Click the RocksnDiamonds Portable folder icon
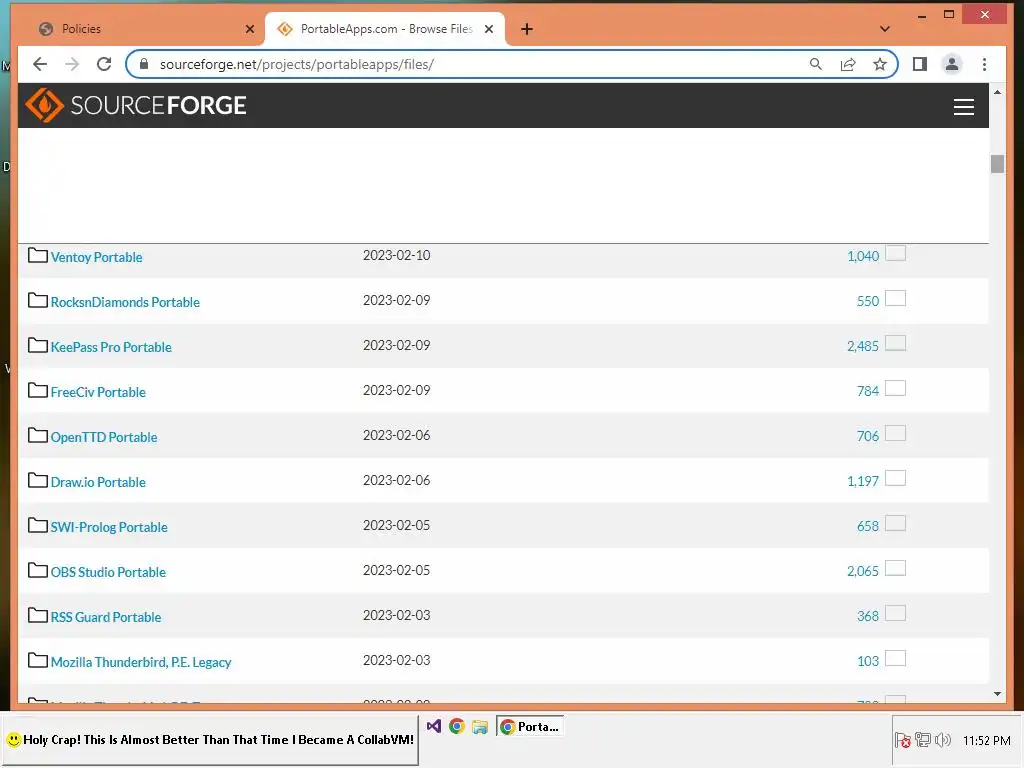 [x=37, y=300]
